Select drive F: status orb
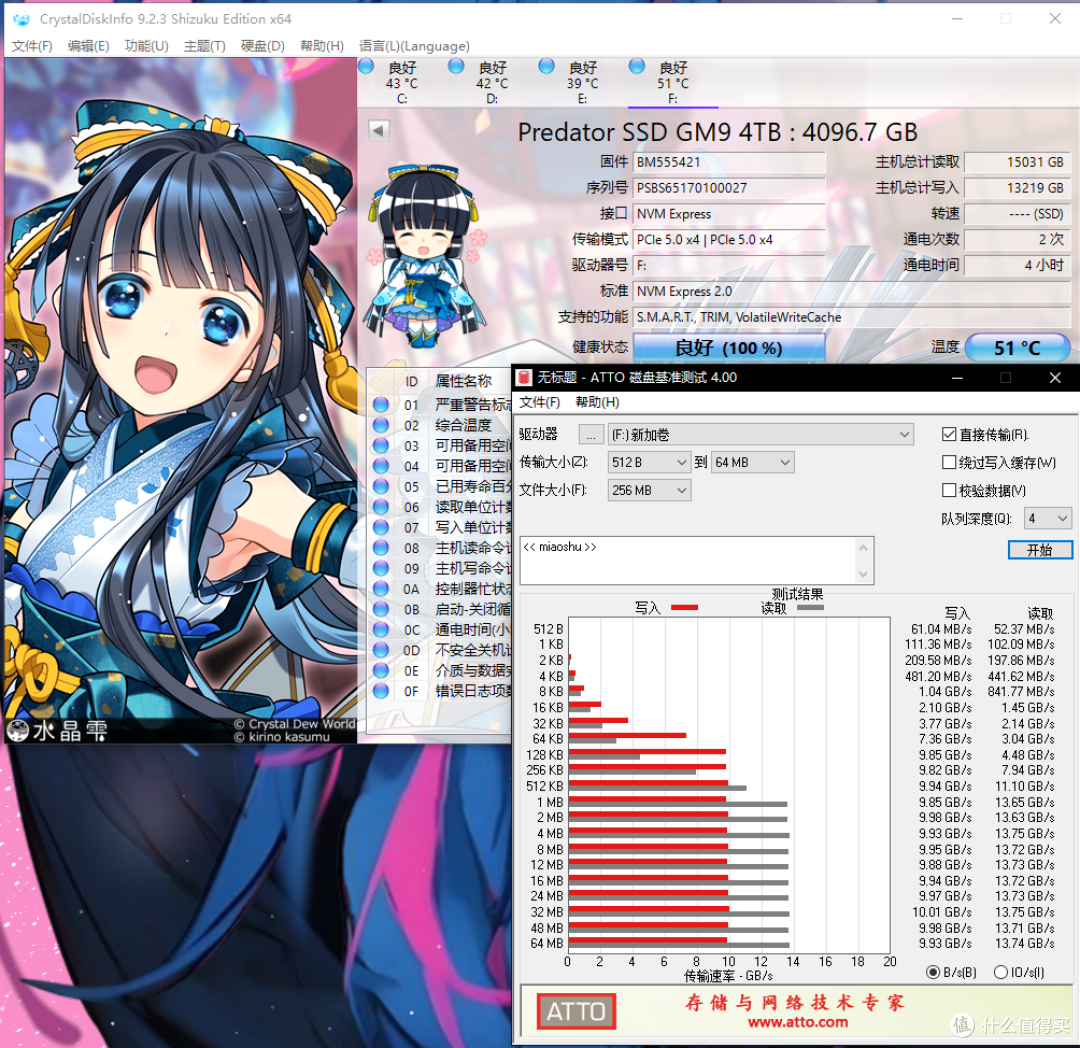The image size is (1080, 1048). click(636, 66)
